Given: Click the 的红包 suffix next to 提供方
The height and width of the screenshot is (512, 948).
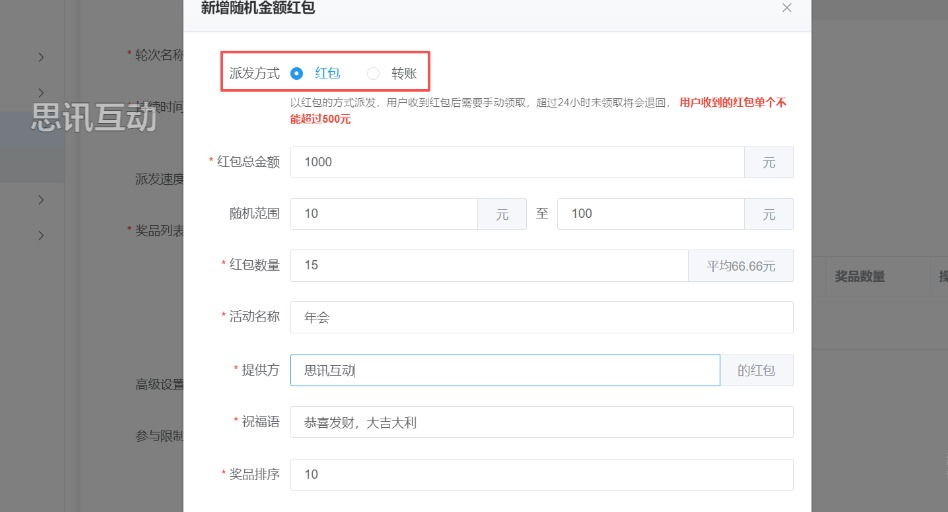Looking at the screenshot, I should pos(757,371).
